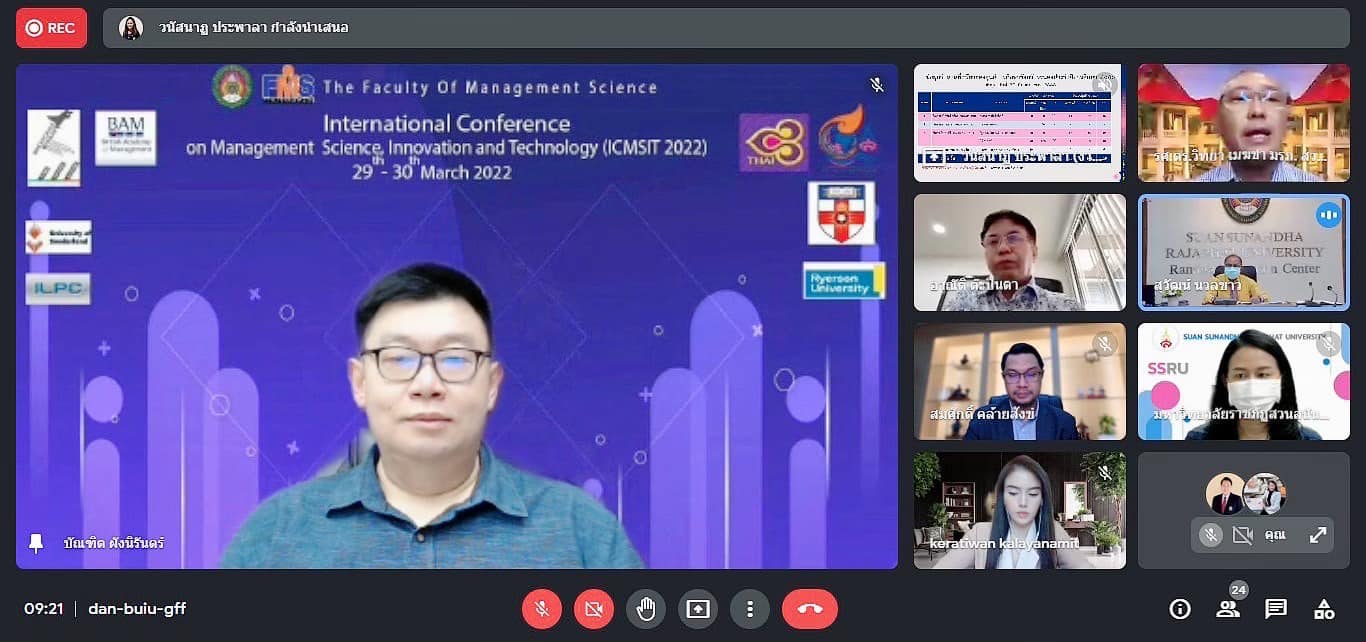The width and height of the screenshot is (1366, 642).
Task: Click the crossed-out camera icon in your self-view tile
Action: (1243, 535)
